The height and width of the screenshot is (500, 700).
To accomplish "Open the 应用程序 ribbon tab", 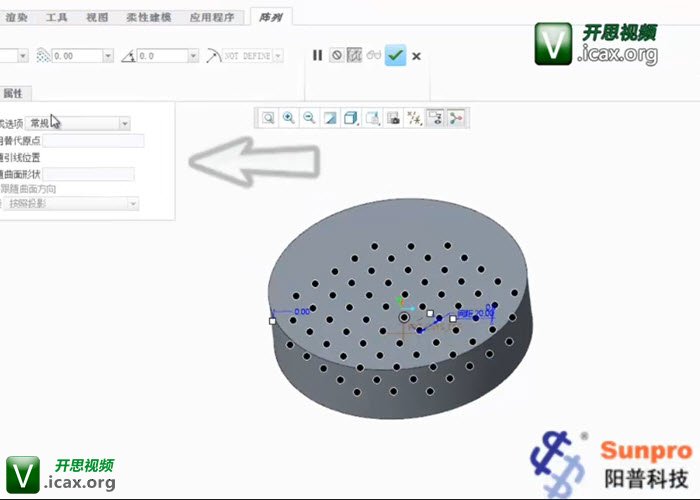I will (x=212, y=17).
